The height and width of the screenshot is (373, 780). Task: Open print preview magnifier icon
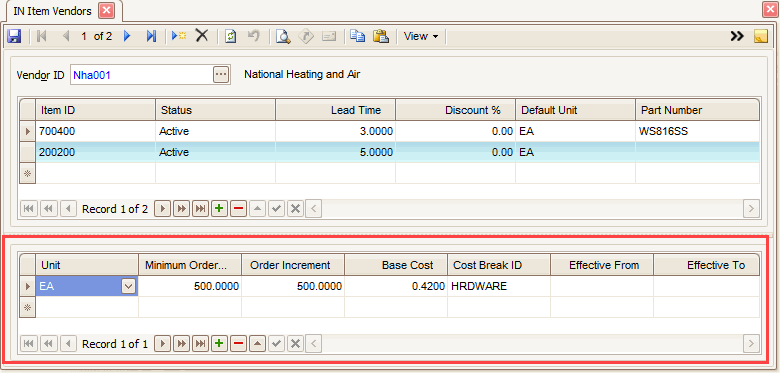tap(283, 36)
